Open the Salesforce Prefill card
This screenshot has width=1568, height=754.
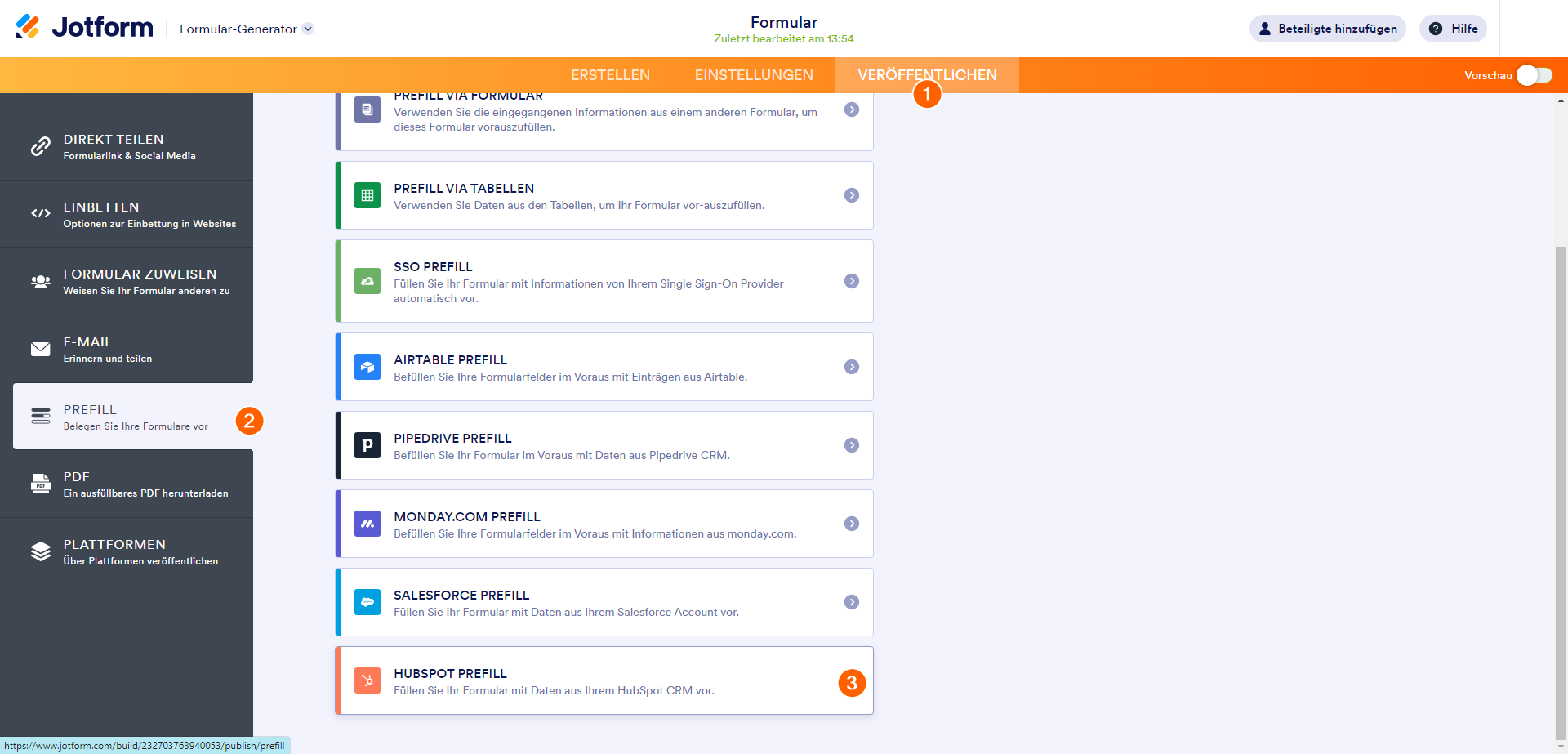pyautogui.click(x=604, y=602)
